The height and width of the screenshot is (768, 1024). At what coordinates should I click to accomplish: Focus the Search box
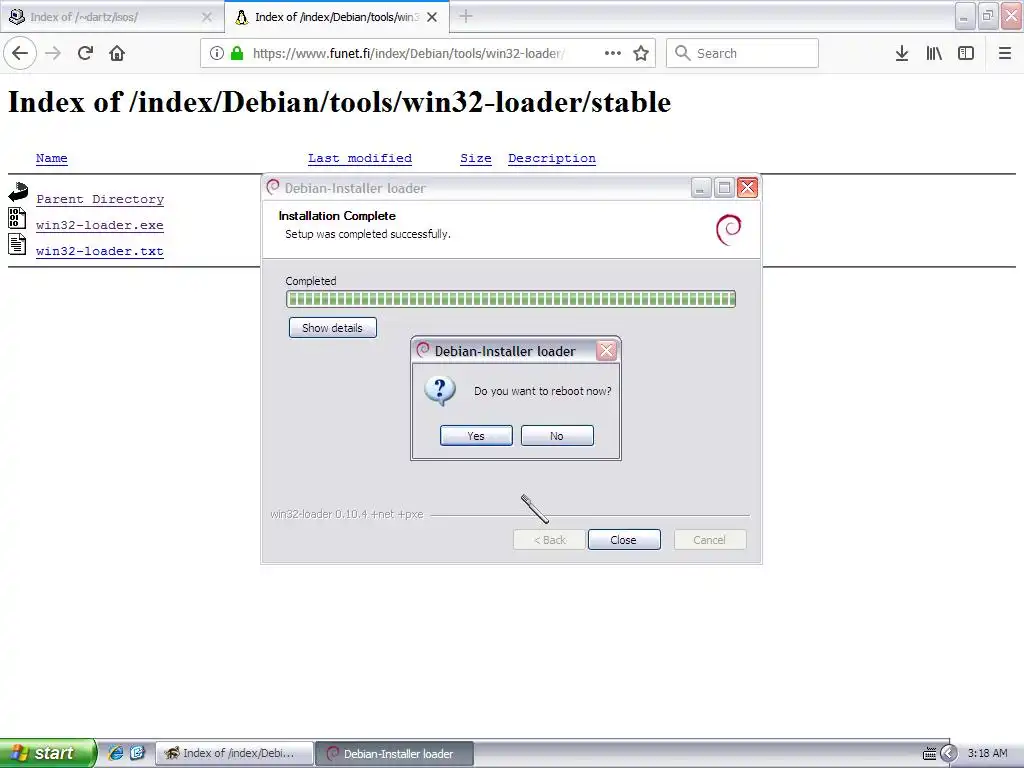pyautogui.click(x=742, y=53)
